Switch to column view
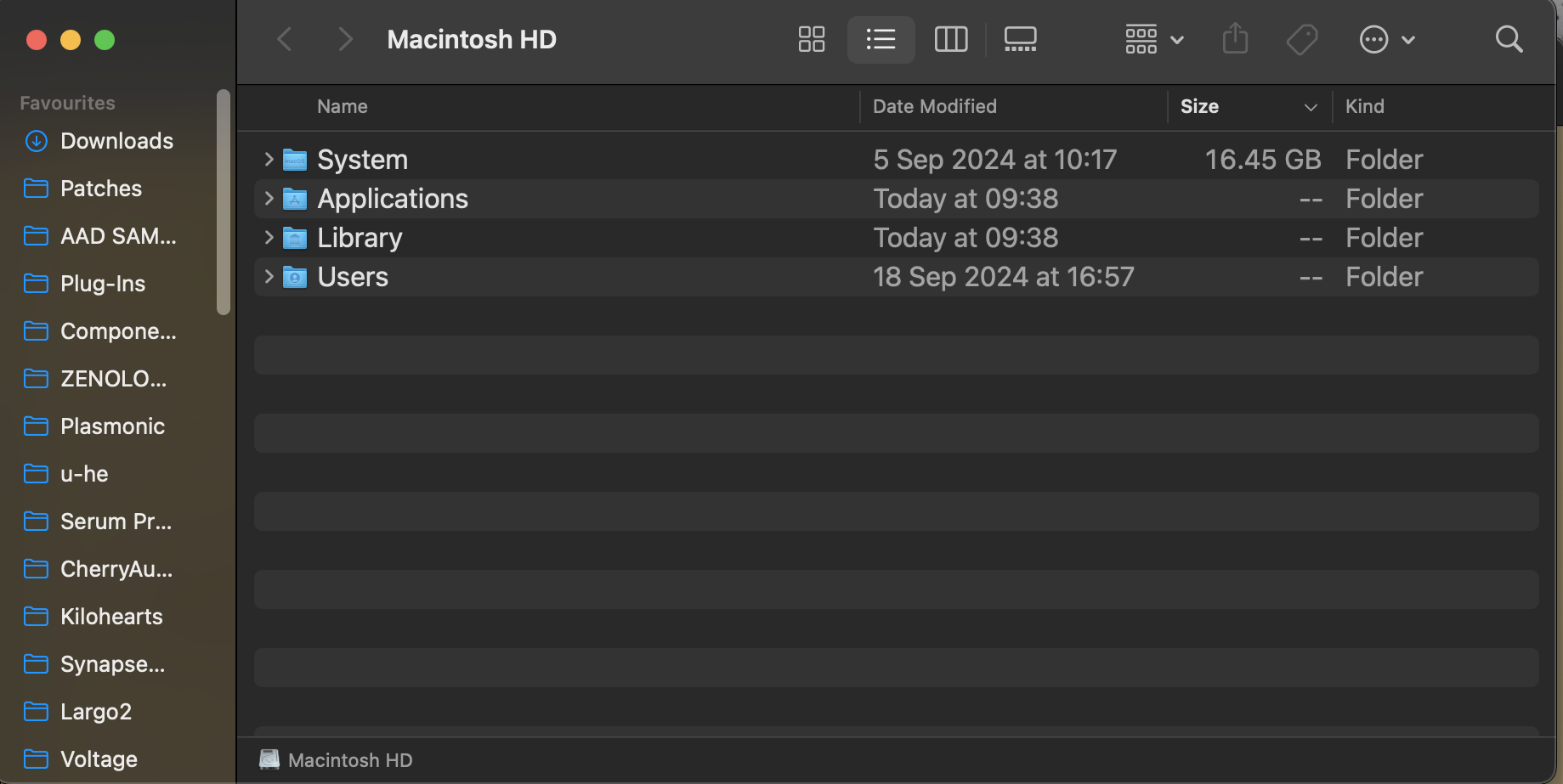 [x=950, y=39]
